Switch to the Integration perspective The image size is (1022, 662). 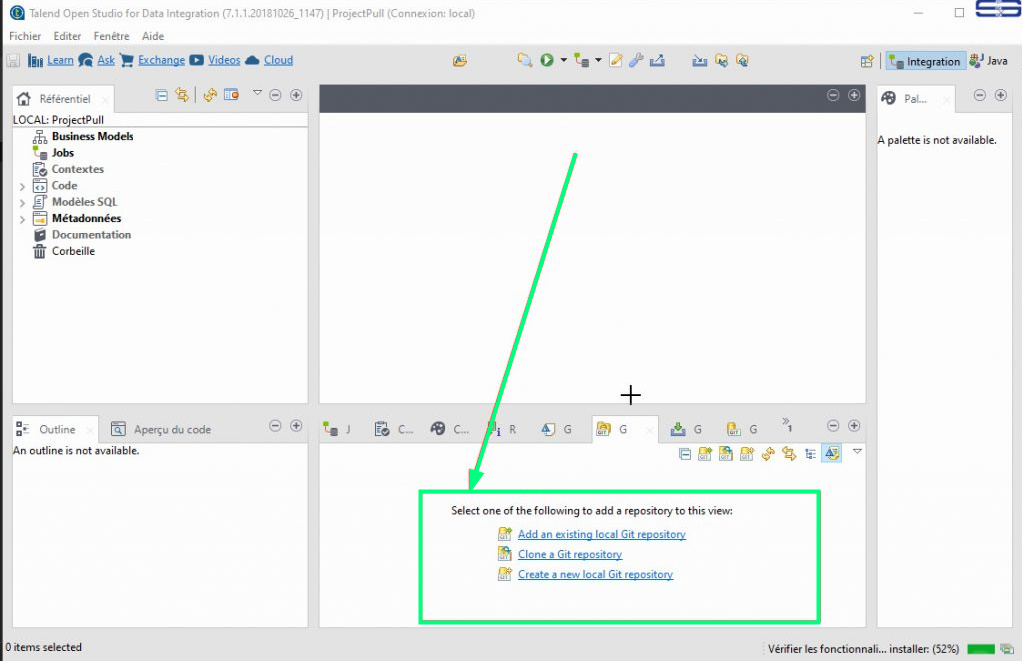point(925,61)
